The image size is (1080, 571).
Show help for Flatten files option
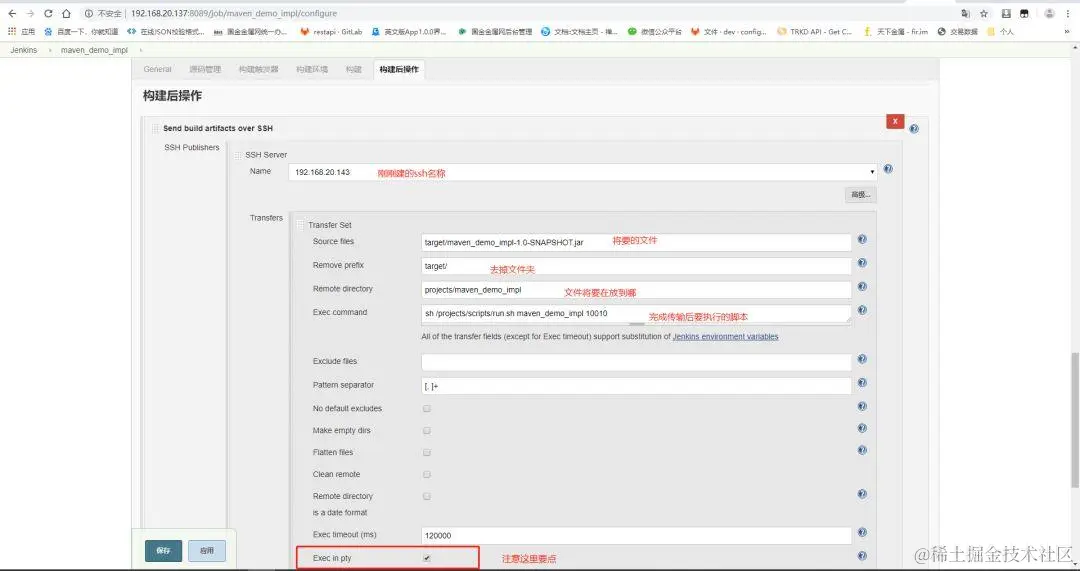862,450
